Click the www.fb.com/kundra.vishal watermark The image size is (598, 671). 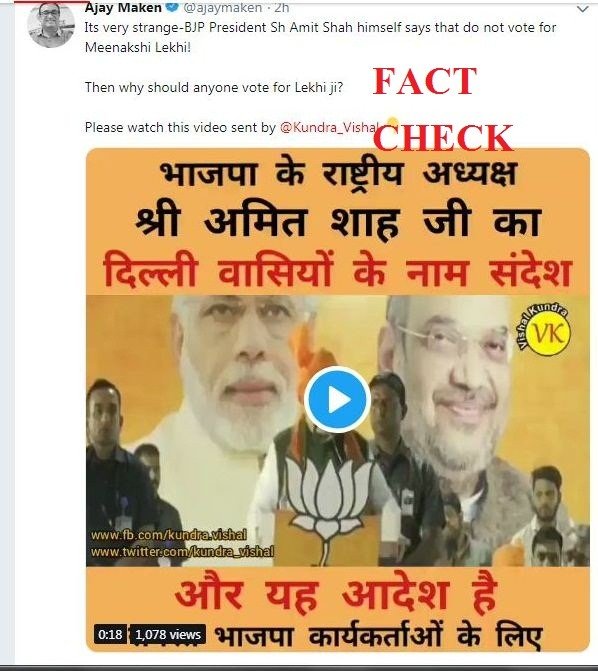169,535
